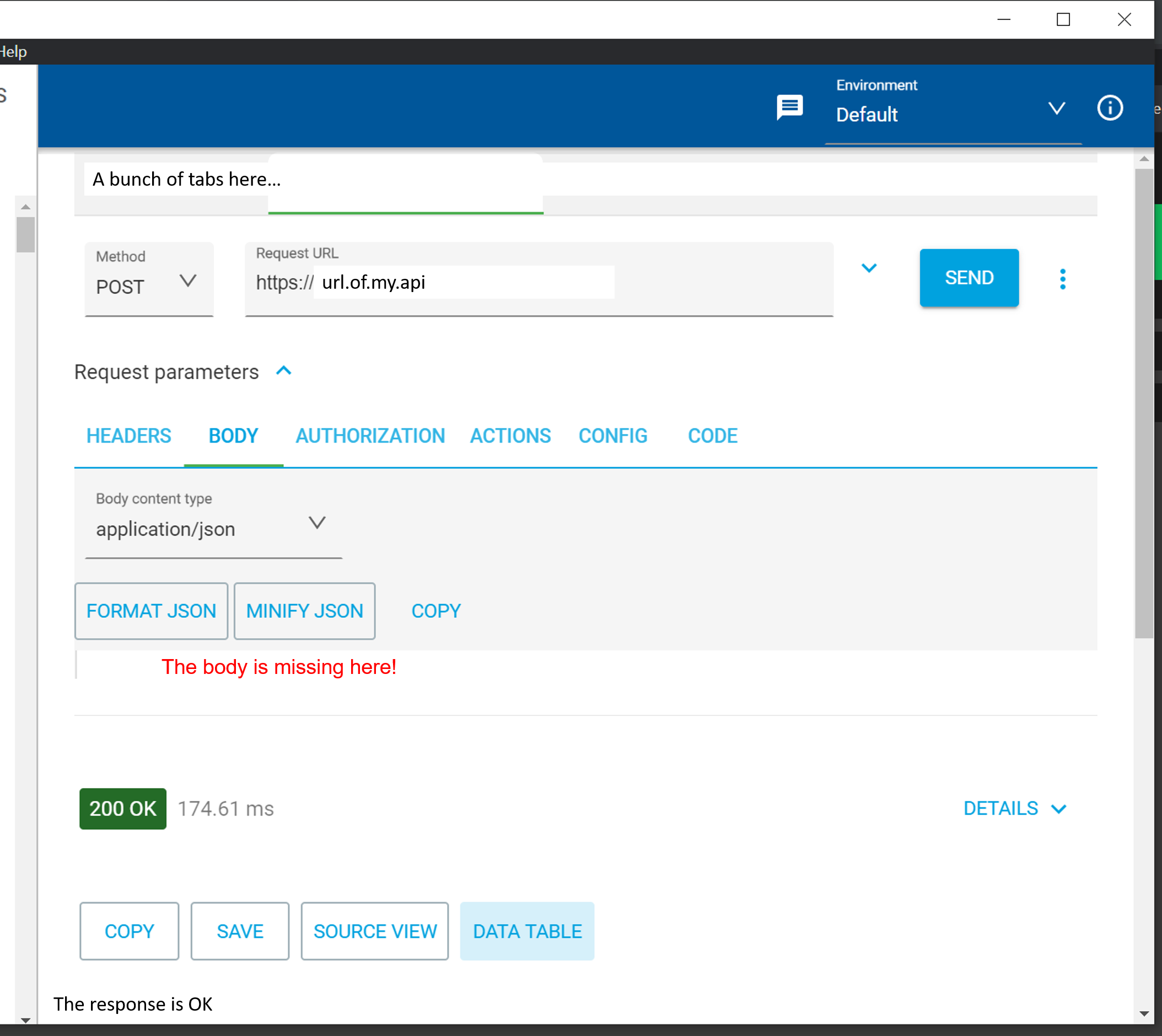
Task: Click the info icon at top right
Action: point(1110,108)
